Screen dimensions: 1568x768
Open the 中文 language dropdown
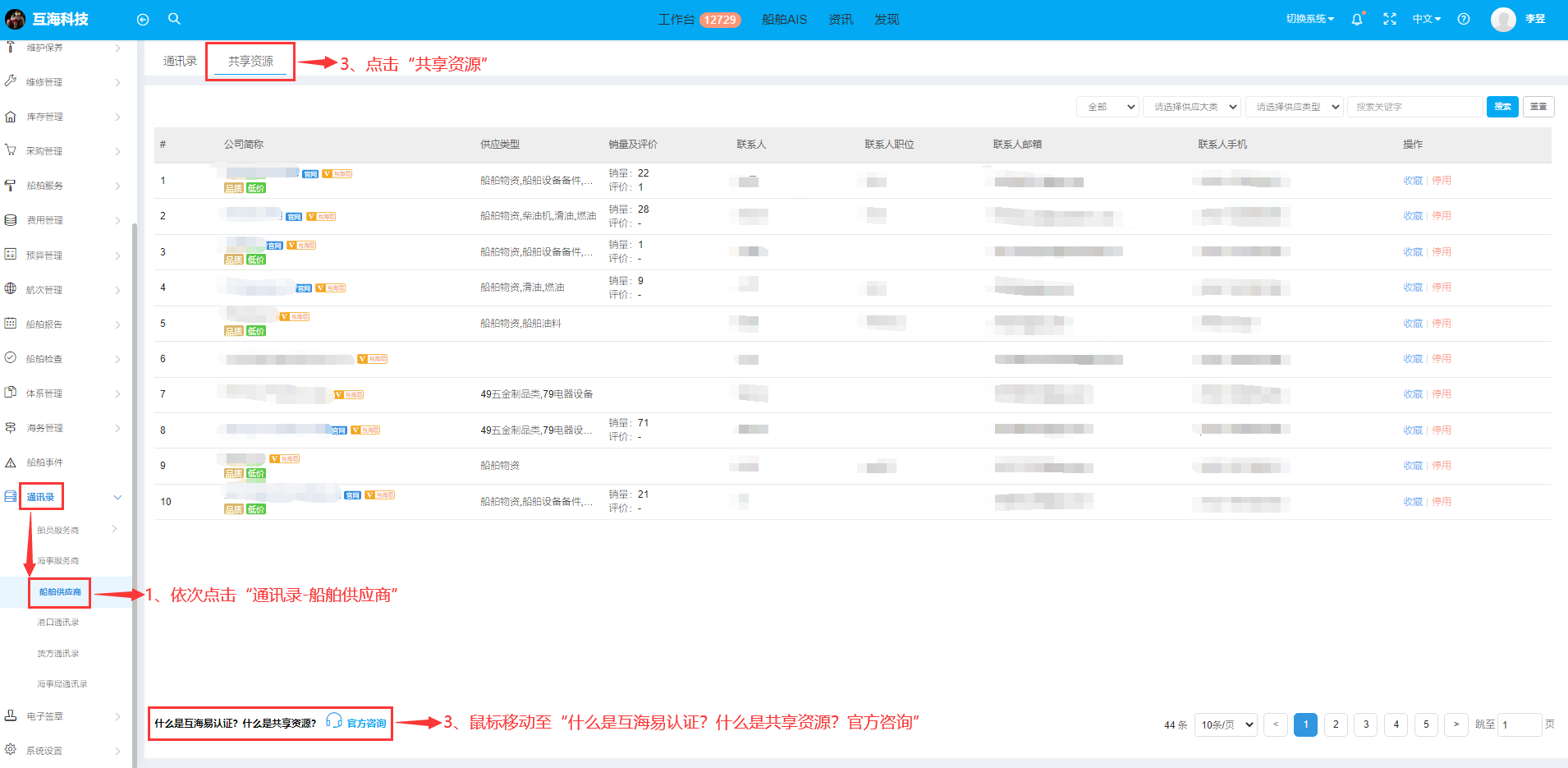(x=1427, y=19)
